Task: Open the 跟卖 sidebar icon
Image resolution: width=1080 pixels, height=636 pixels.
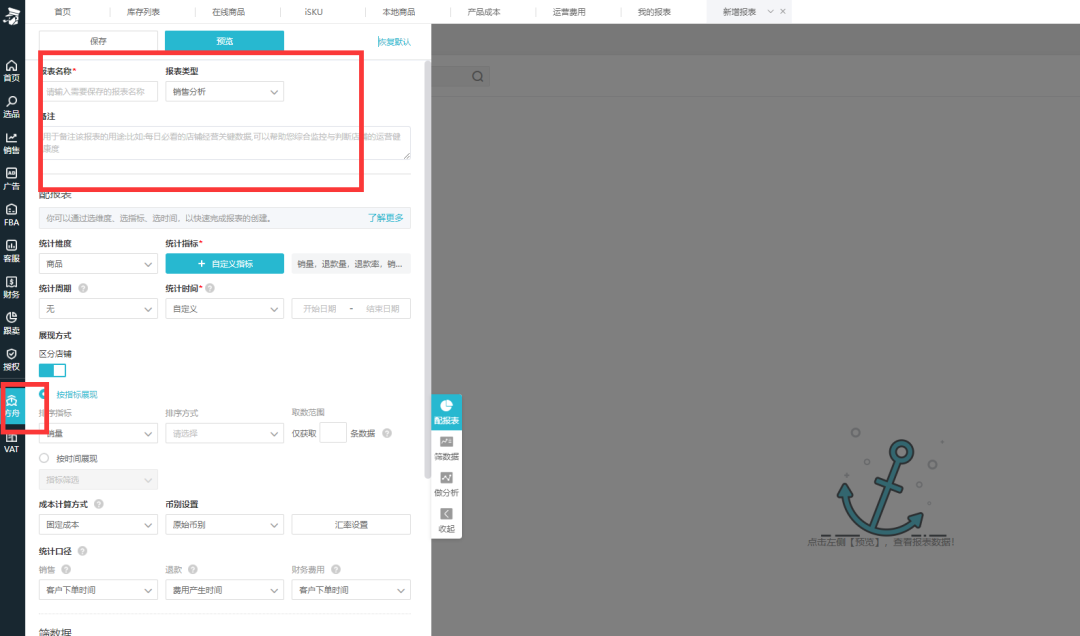Action: 12,323
